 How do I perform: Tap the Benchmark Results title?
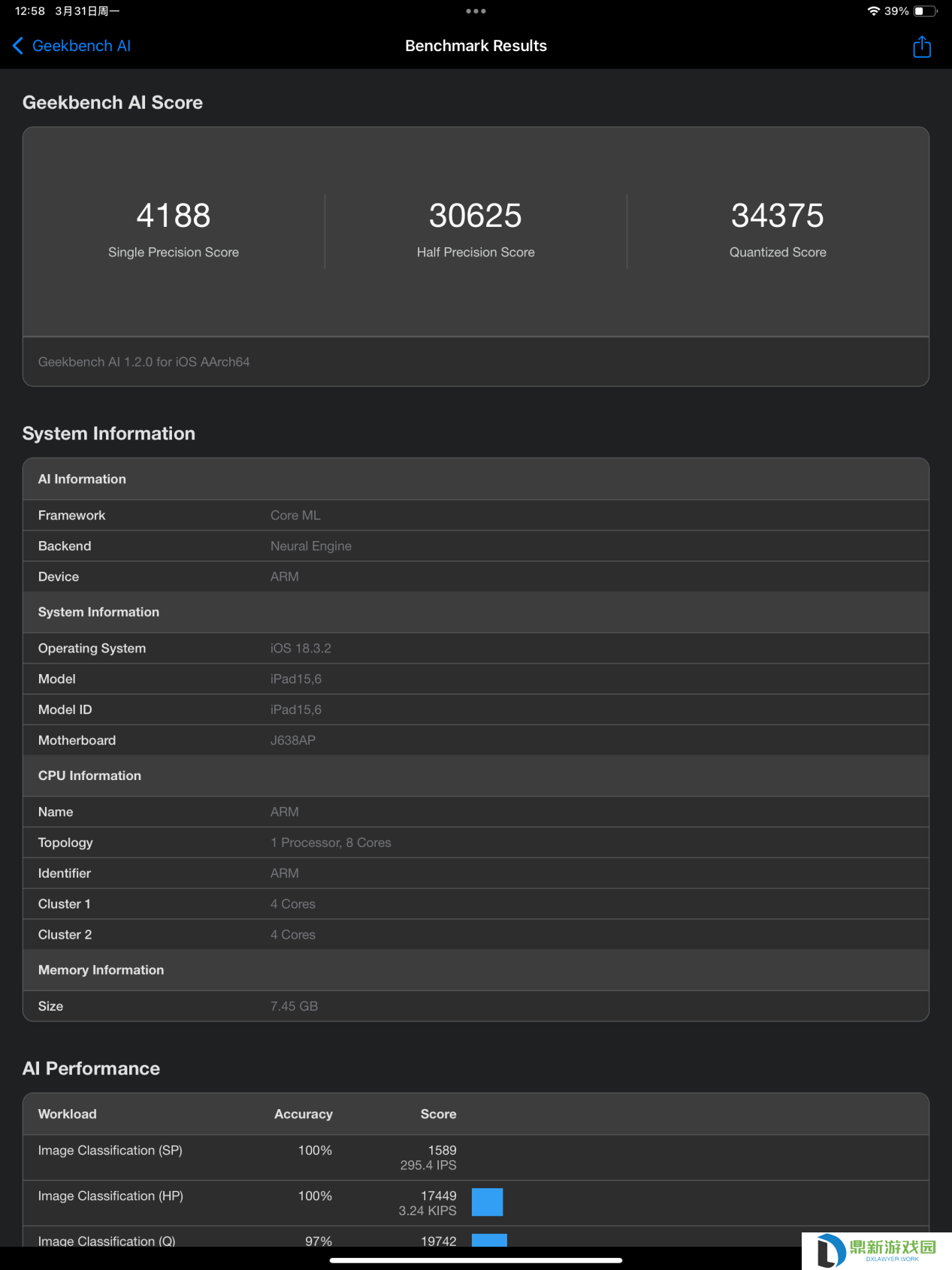[x=476, y=46]
